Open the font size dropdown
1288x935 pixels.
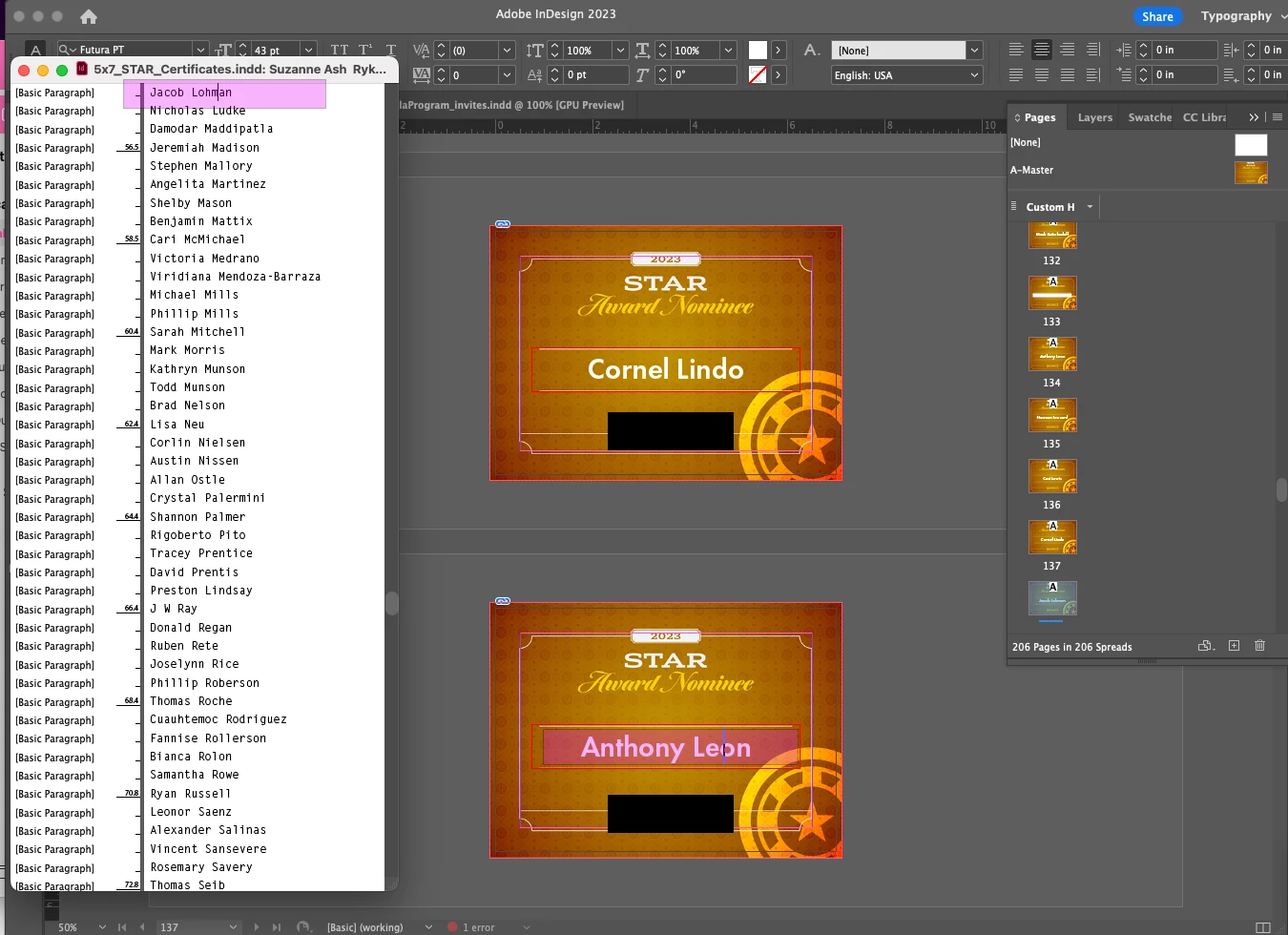click(x=308, y=50)
